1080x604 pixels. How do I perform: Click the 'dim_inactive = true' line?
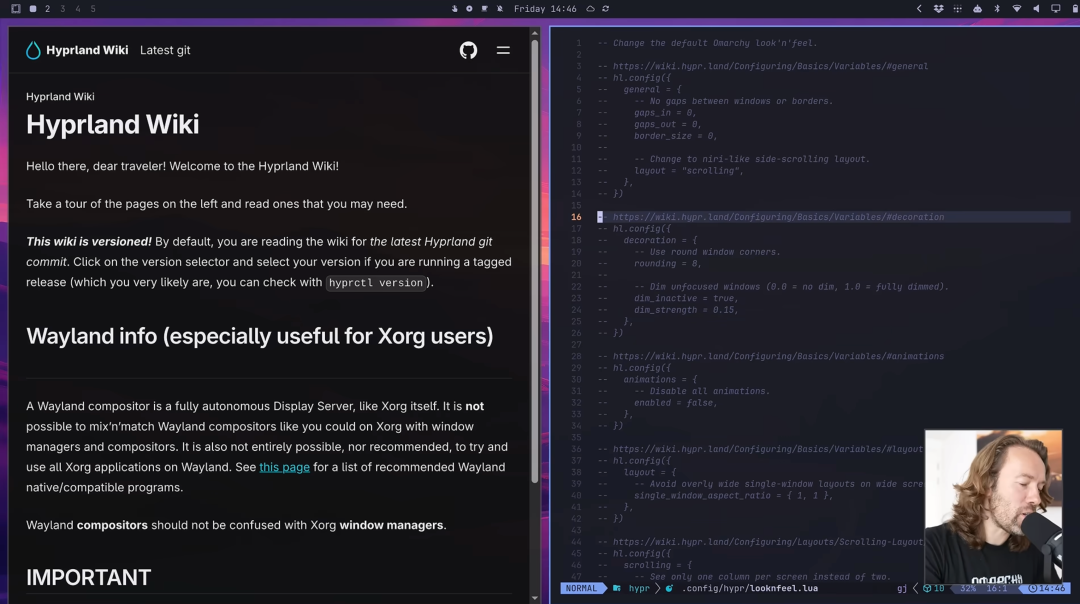[686, 298]
